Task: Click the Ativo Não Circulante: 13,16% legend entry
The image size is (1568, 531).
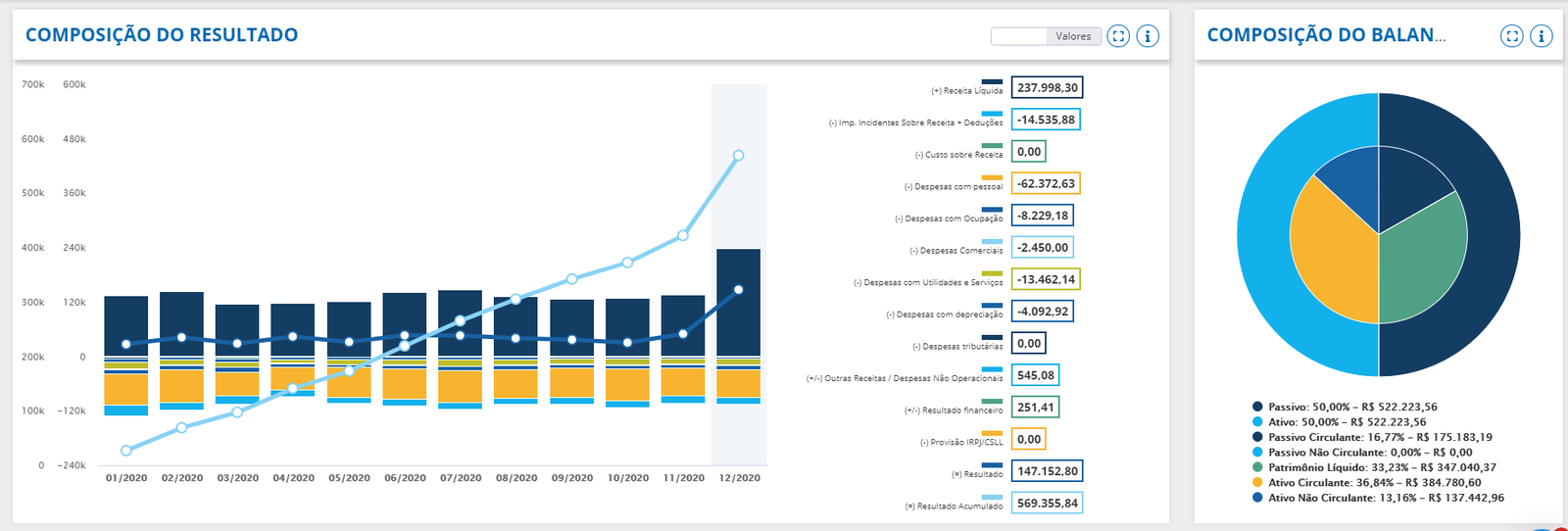Action: (1378, 498)
